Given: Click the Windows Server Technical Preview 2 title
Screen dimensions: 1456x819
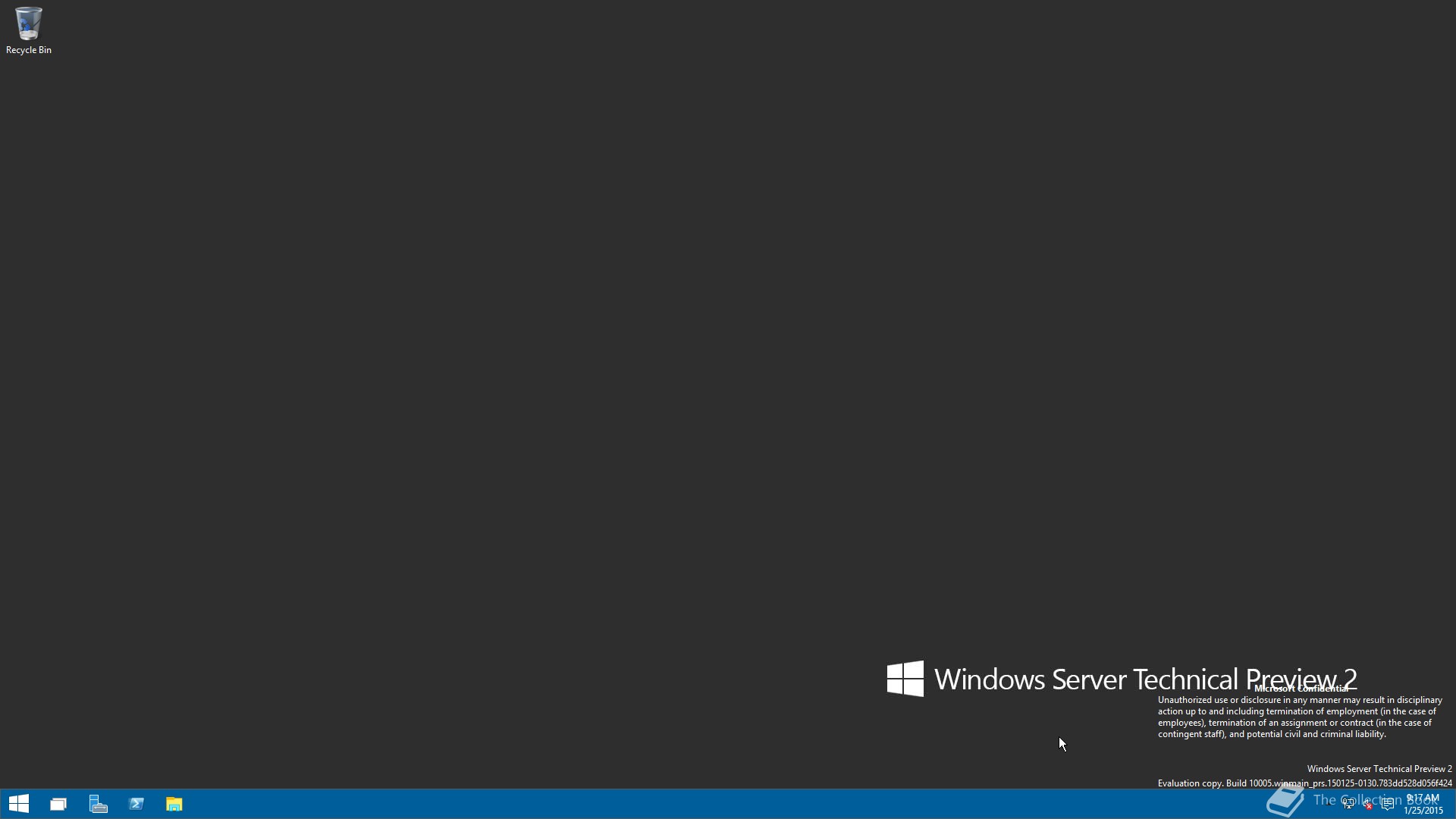Looking at the screenshot, I should (x=1146, y=679).
